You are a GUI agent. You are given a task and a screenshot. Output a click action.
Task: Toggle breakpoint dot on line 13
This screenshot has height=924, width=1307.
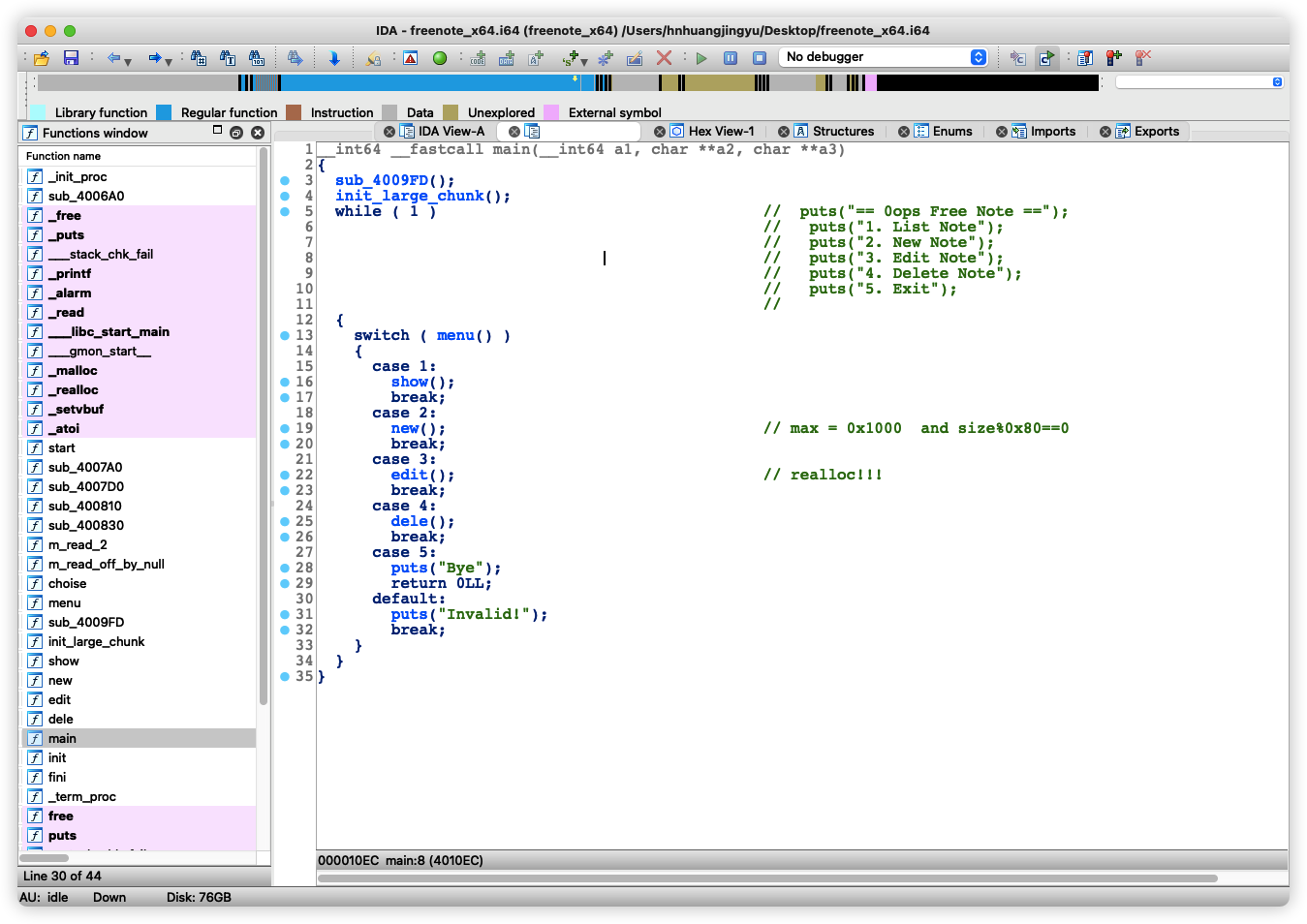coord(285,335)
